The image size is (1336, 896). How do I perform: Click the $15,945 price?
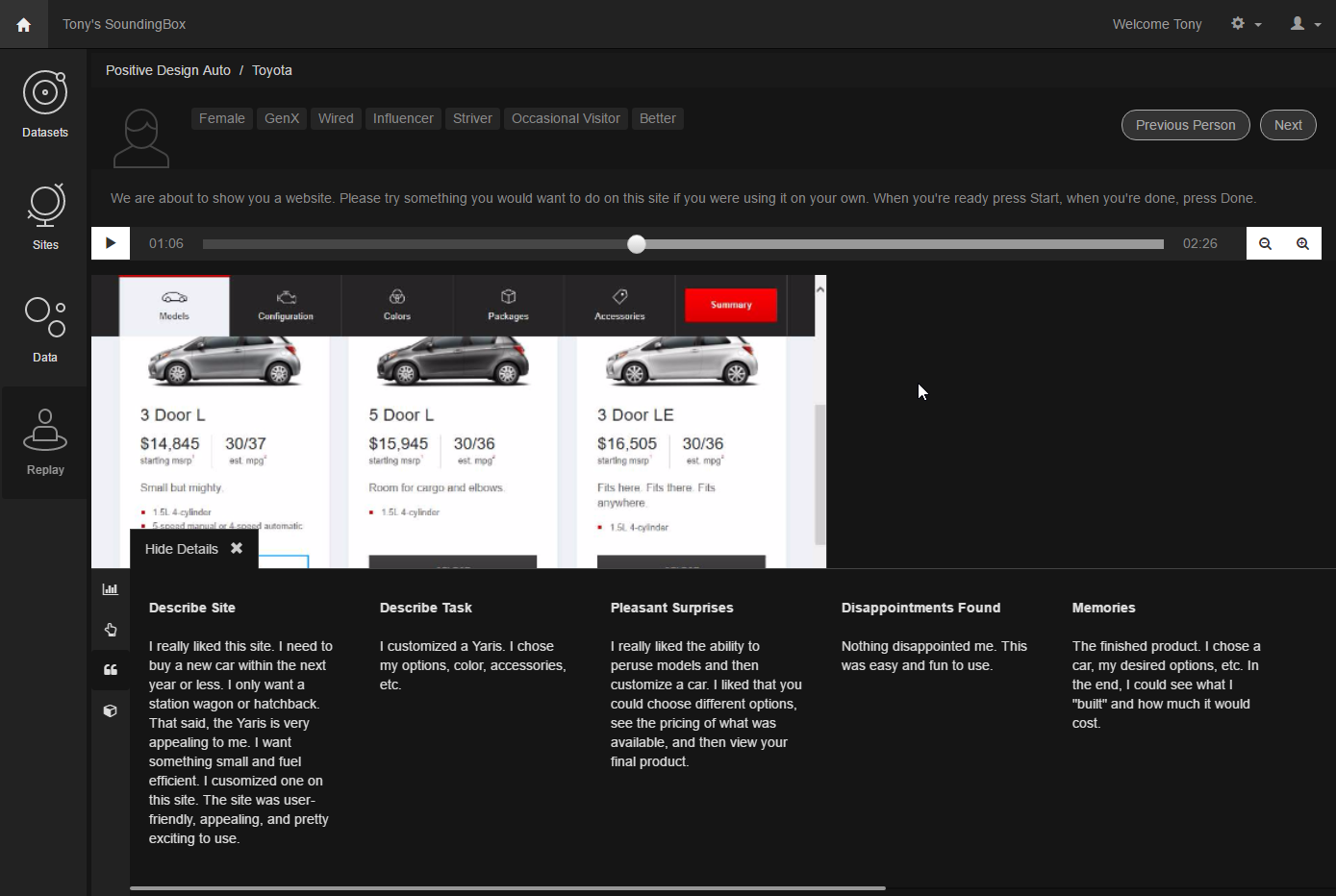[x=398, y=444]
